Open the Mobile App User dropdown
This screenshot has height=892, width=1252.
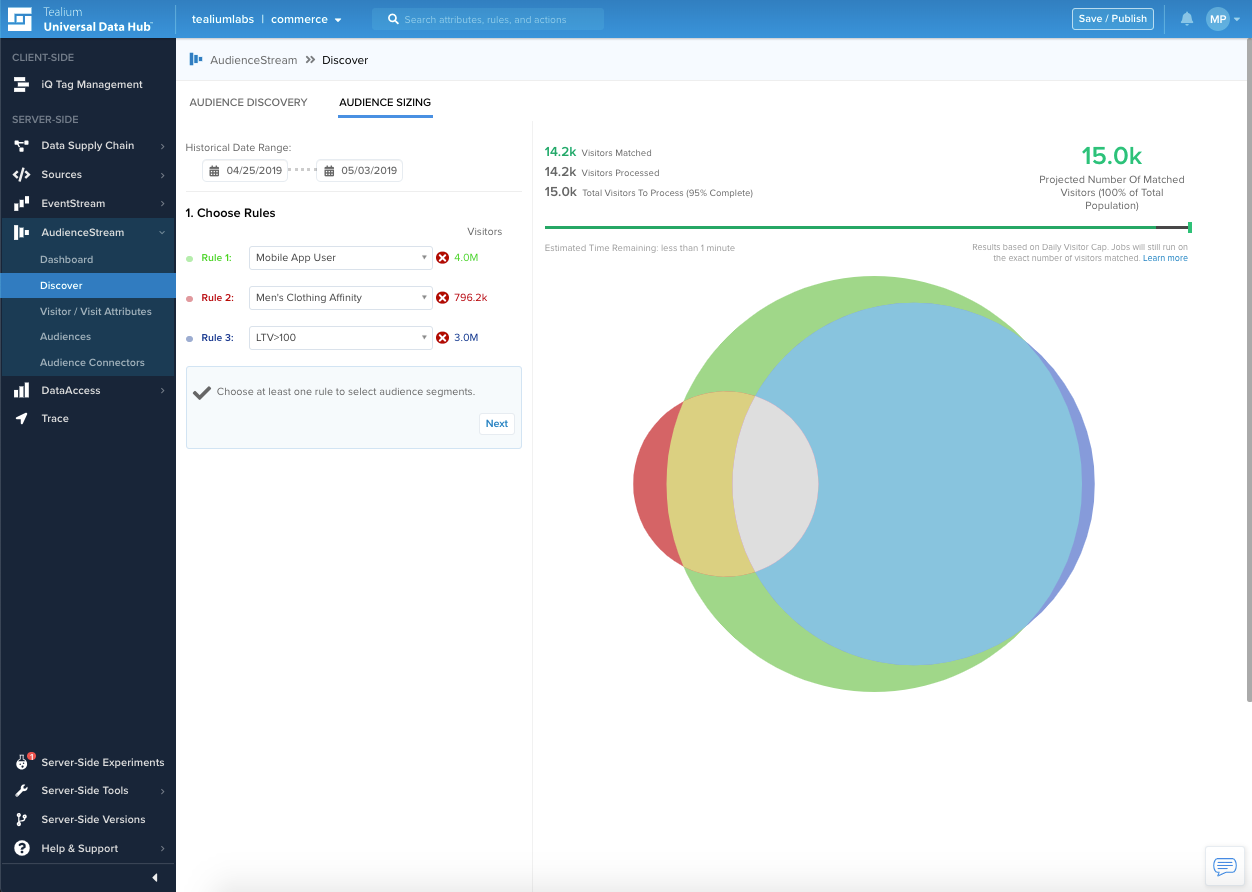click(x=340, y=258)
